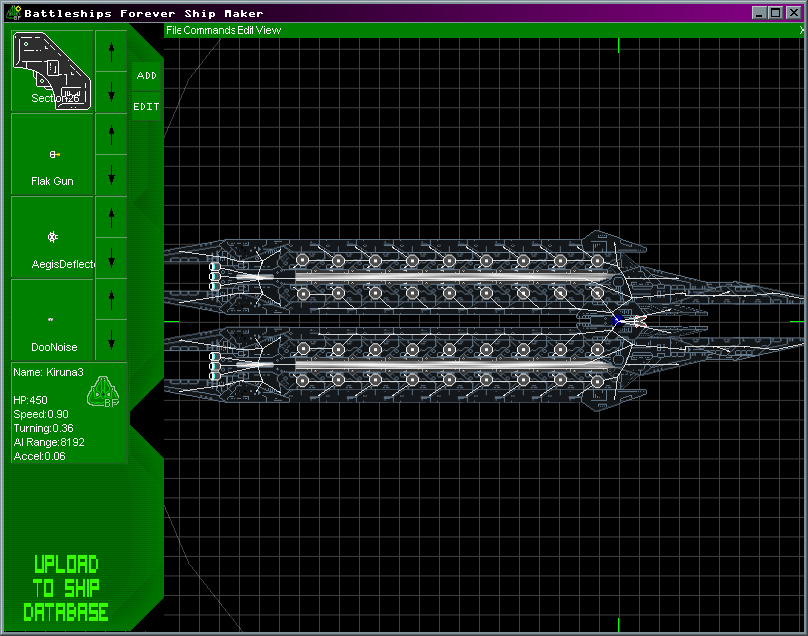Click the ship name Kiruna3
The height and width of the screenshot is (636, 808).
pyautogui.click(x=48, y=372)
